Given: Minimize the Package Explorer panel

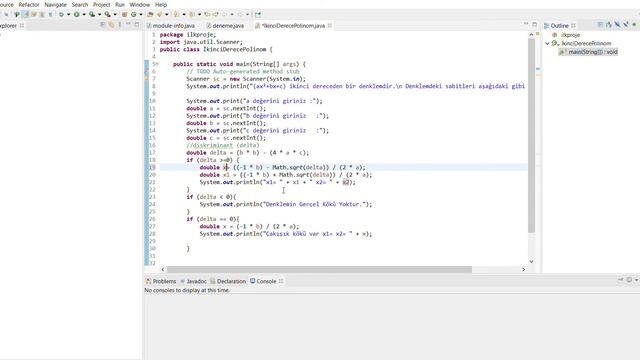Looking at the screenshot, I should pyautogui.click(x=128, y=24).
